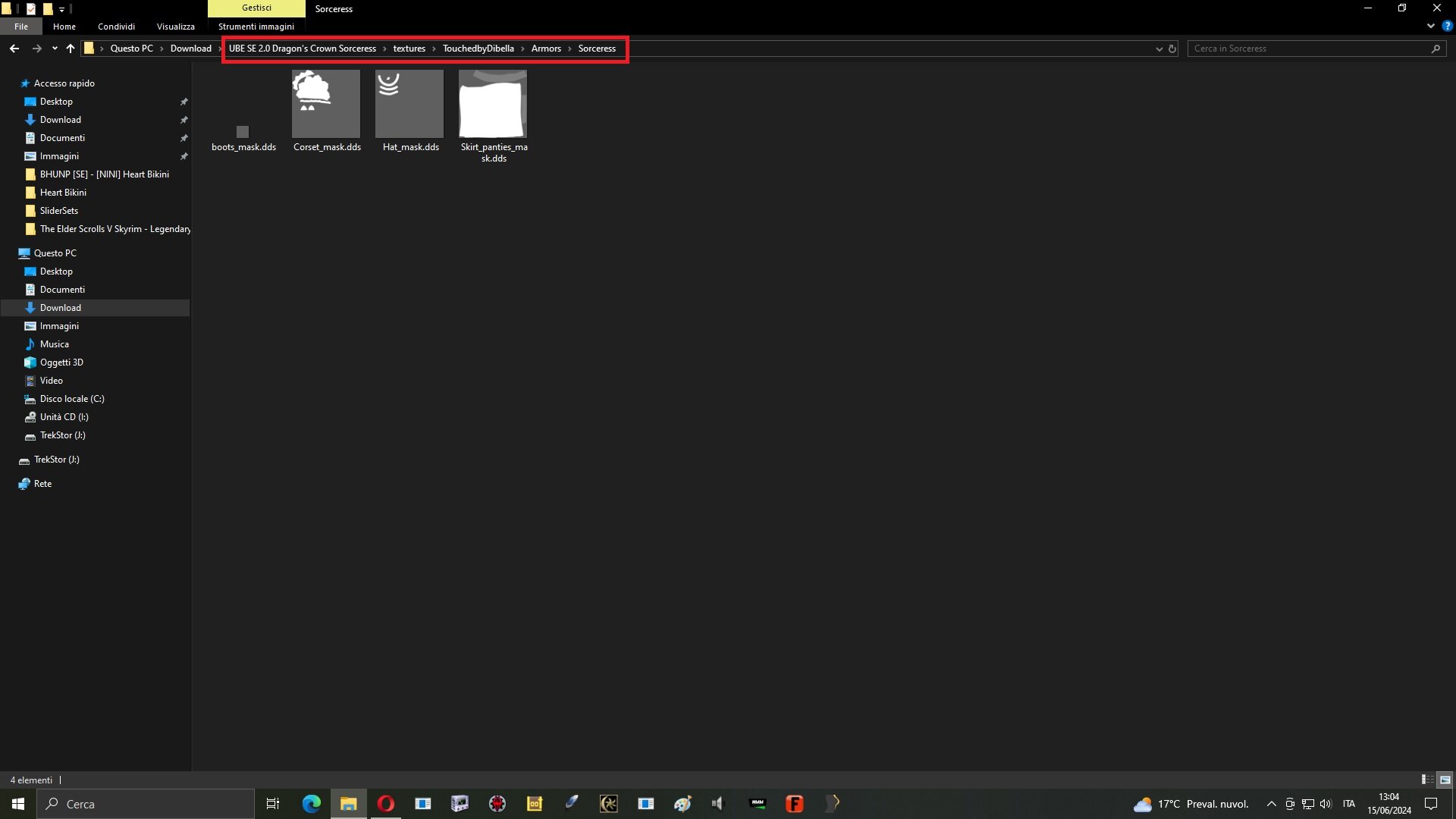The height and width of the screenshot is (819, 1456).
Task: Go back to the previous folder
Action: pos(14,49)
